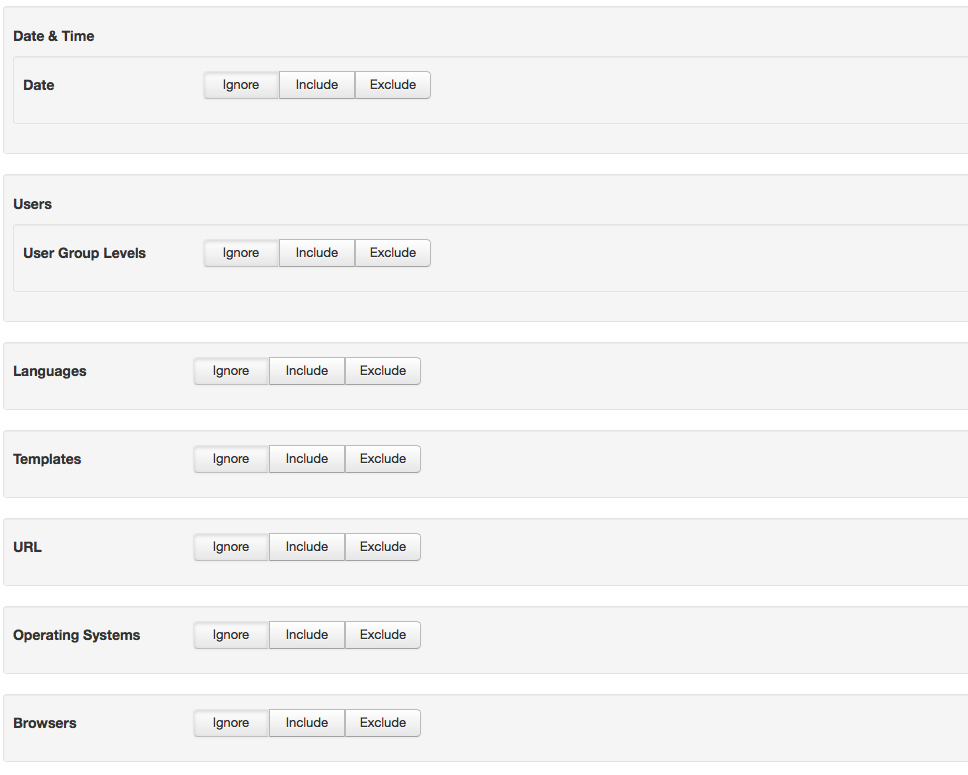The image size is (968, 775).
Task: Include Operating Systems
Action: coord(307,635)
